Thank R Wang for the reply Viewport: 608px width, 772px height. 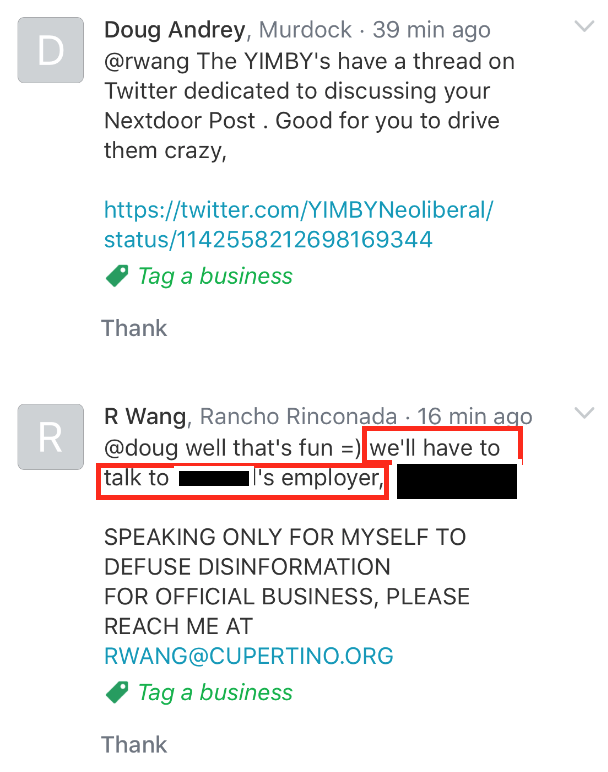134,744
